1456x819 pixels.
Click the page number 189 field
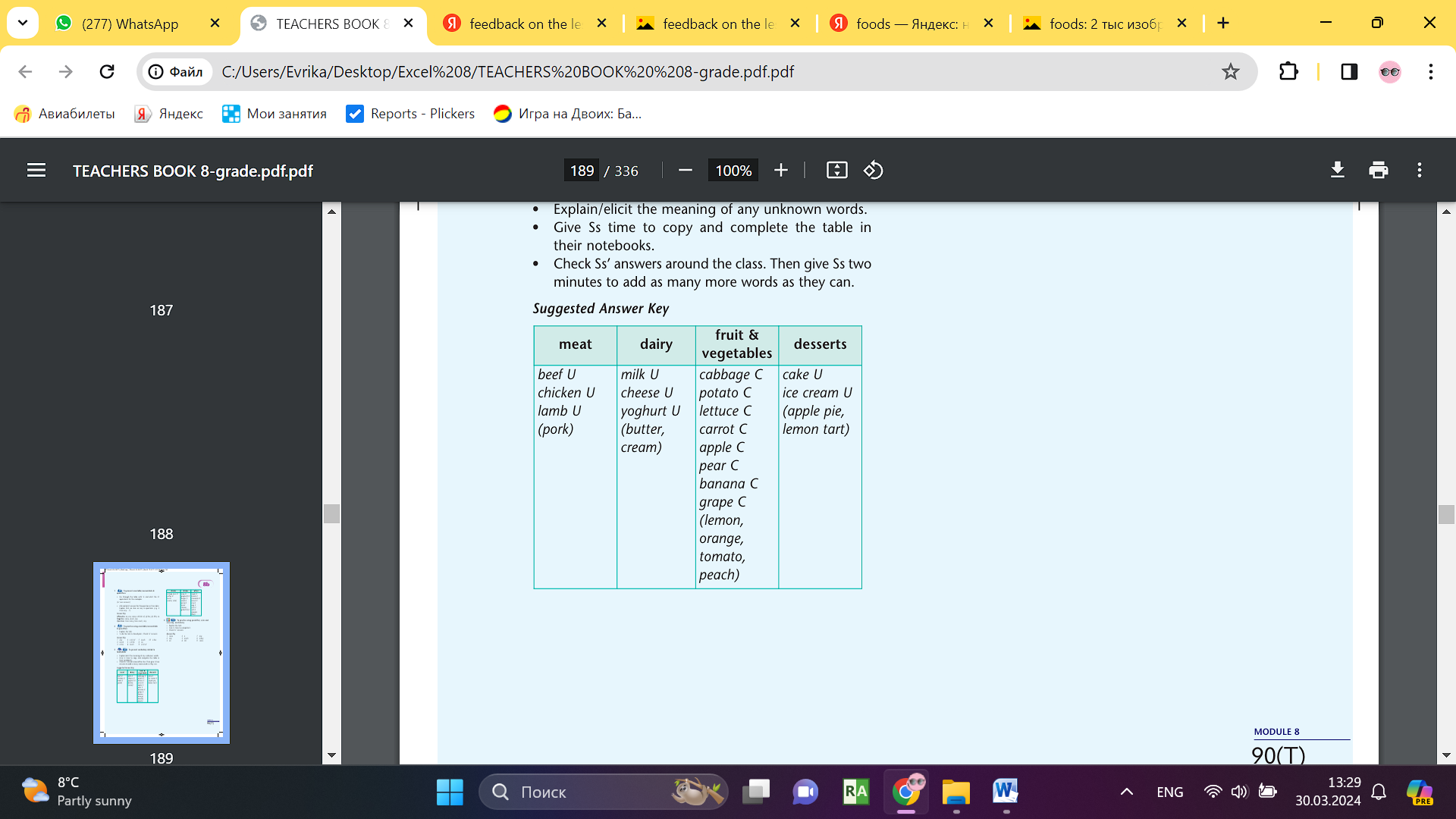point(582,171)
